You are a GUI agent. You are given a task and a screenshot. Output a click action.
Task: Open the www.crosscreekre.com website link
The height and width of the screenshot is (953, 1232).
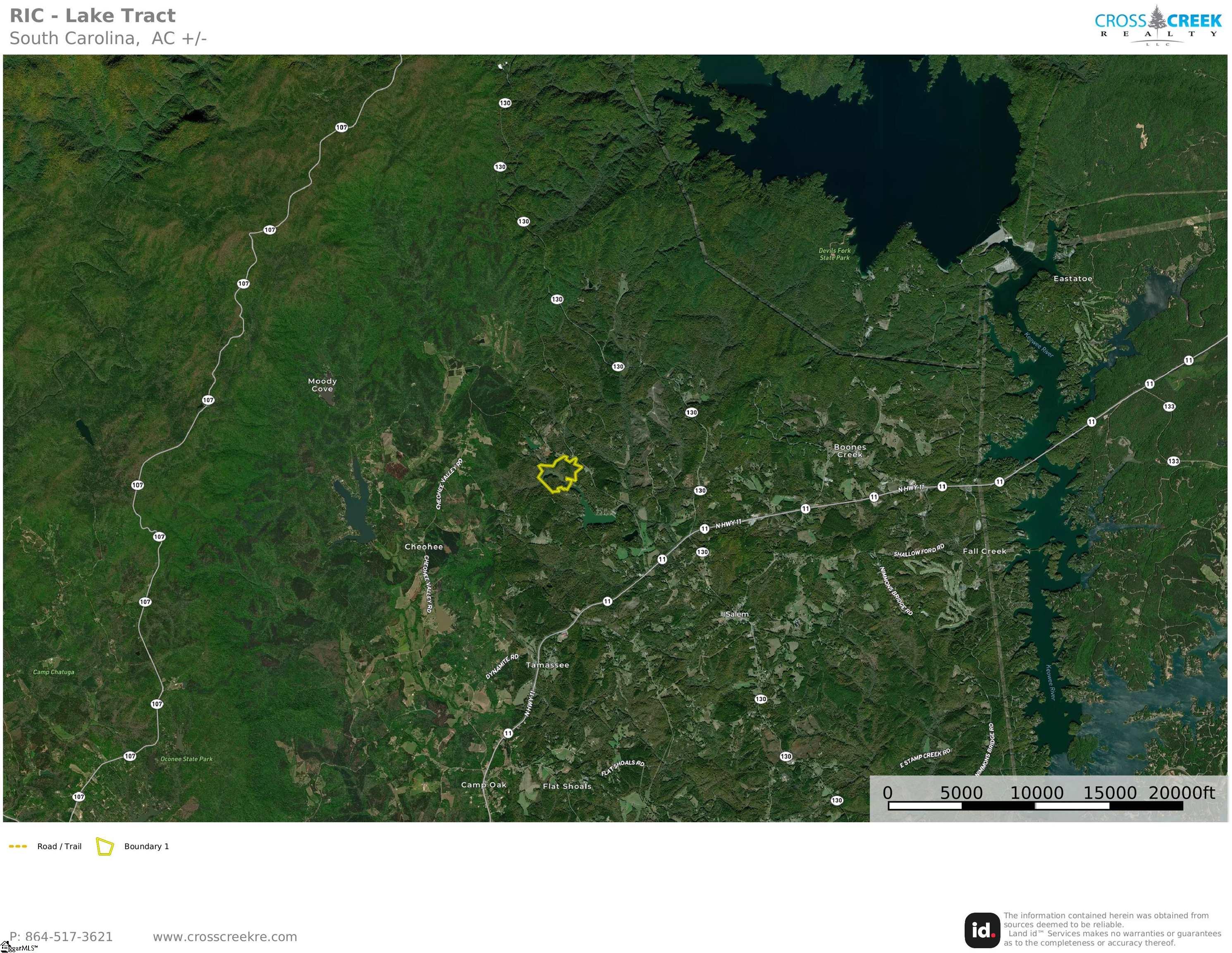224,936
